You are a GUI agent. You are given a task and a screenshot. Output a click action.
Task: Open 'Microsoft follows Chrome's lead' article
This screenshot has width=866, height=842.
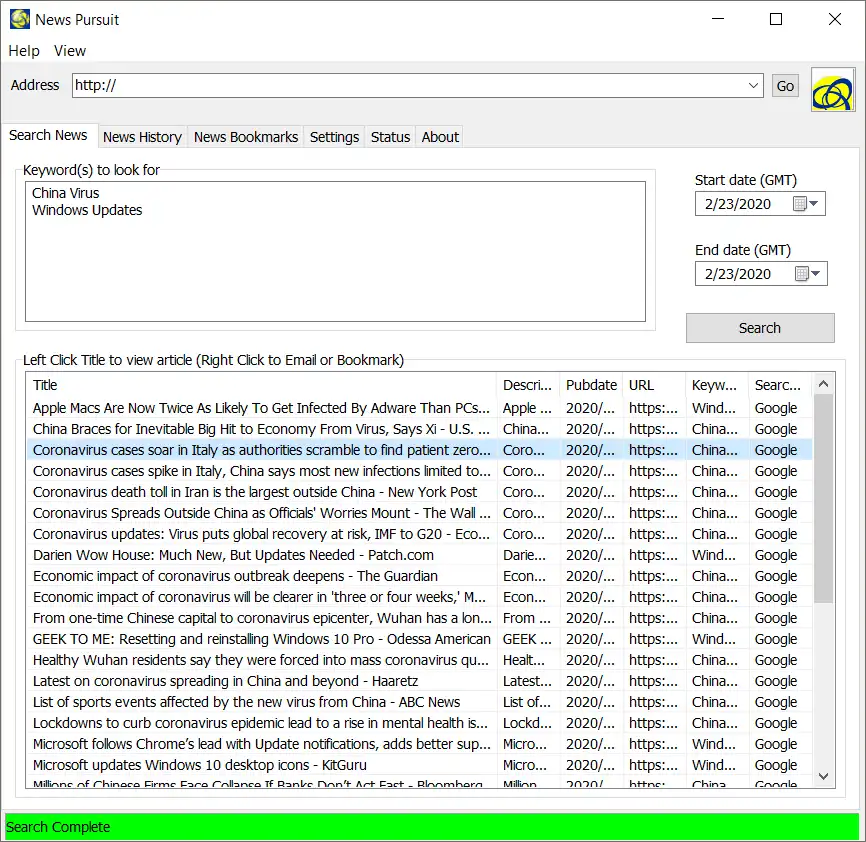pos(261,744)
